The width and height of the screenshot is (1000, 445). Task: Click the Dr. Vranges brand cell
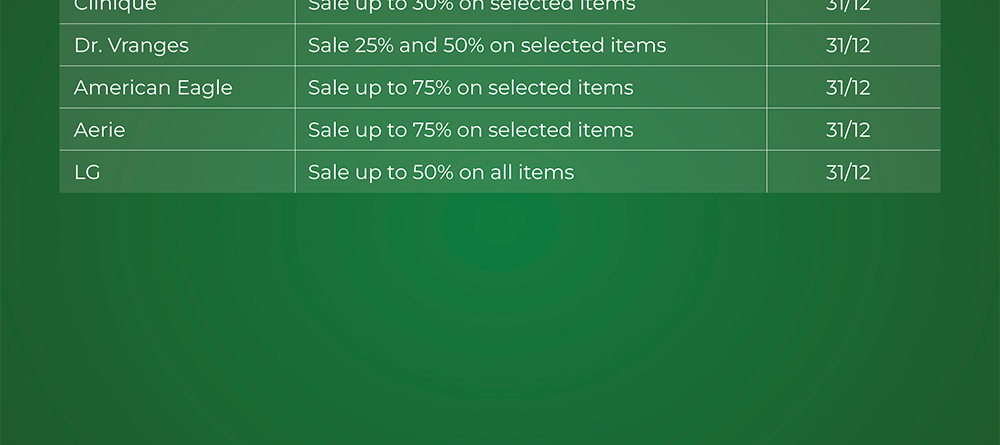tap(131, 46)
